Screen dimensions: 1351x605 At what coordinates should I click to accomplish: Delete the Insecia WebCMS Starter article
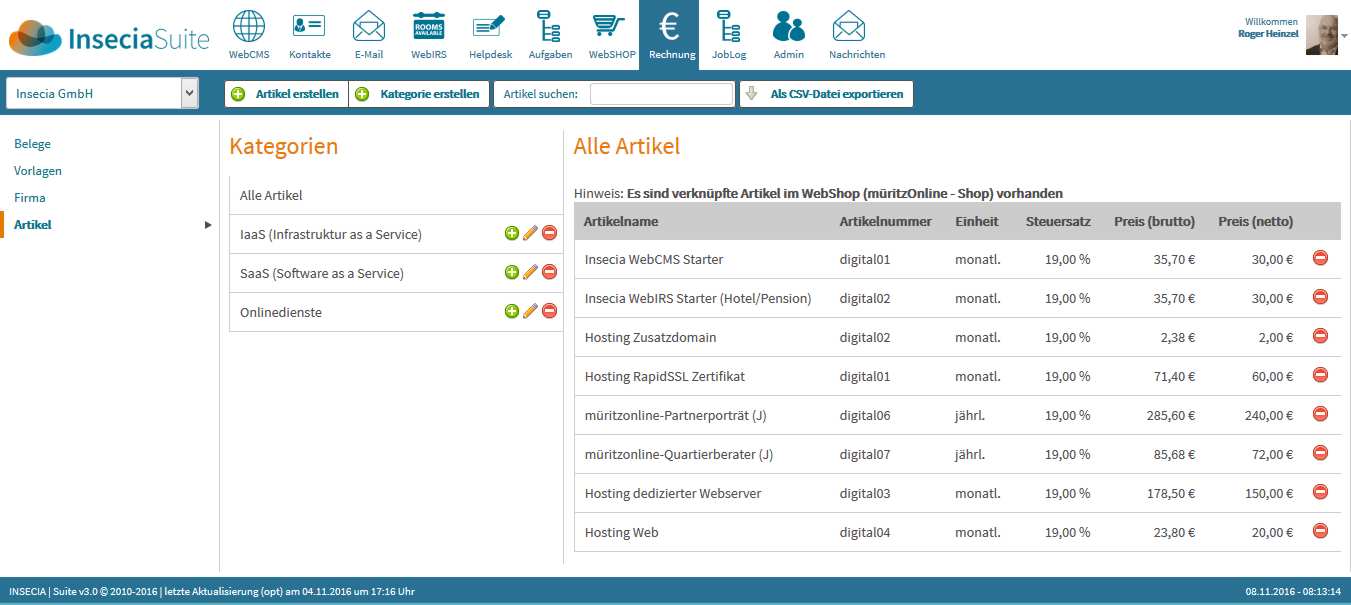(x=1320, y=258)
